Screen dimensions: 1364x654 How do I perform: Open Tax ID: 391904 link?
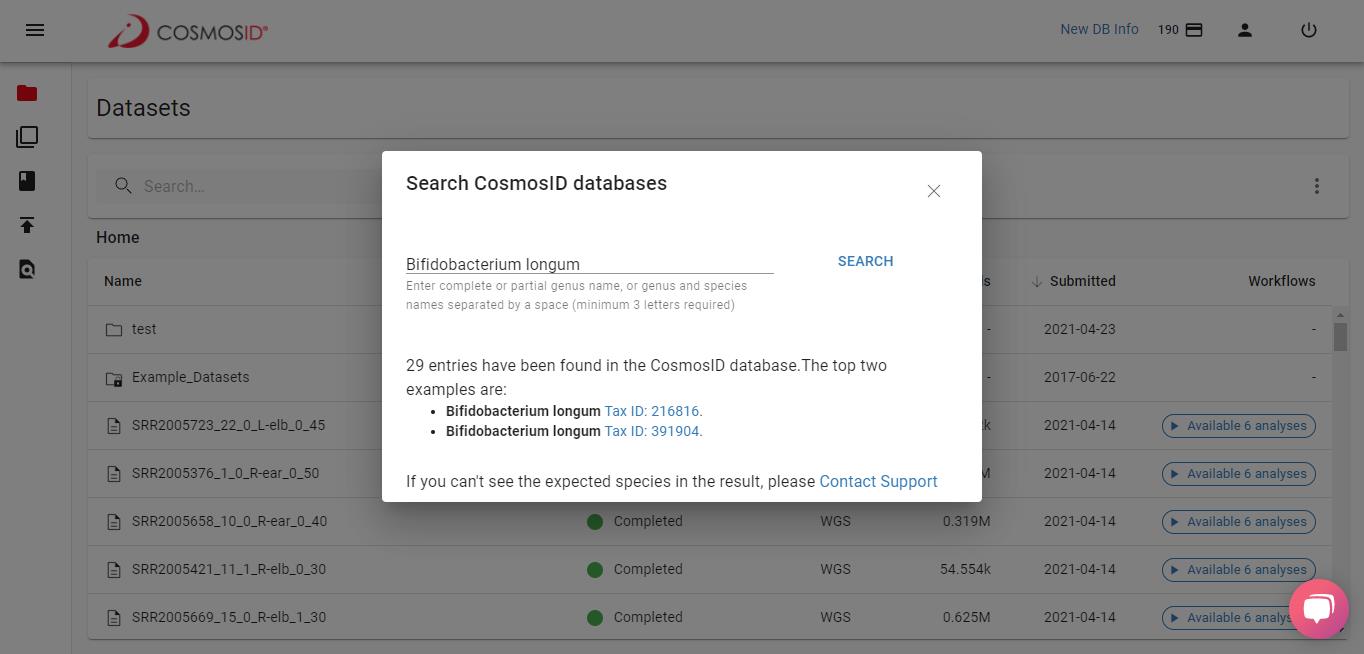click(x=652, y=431)
